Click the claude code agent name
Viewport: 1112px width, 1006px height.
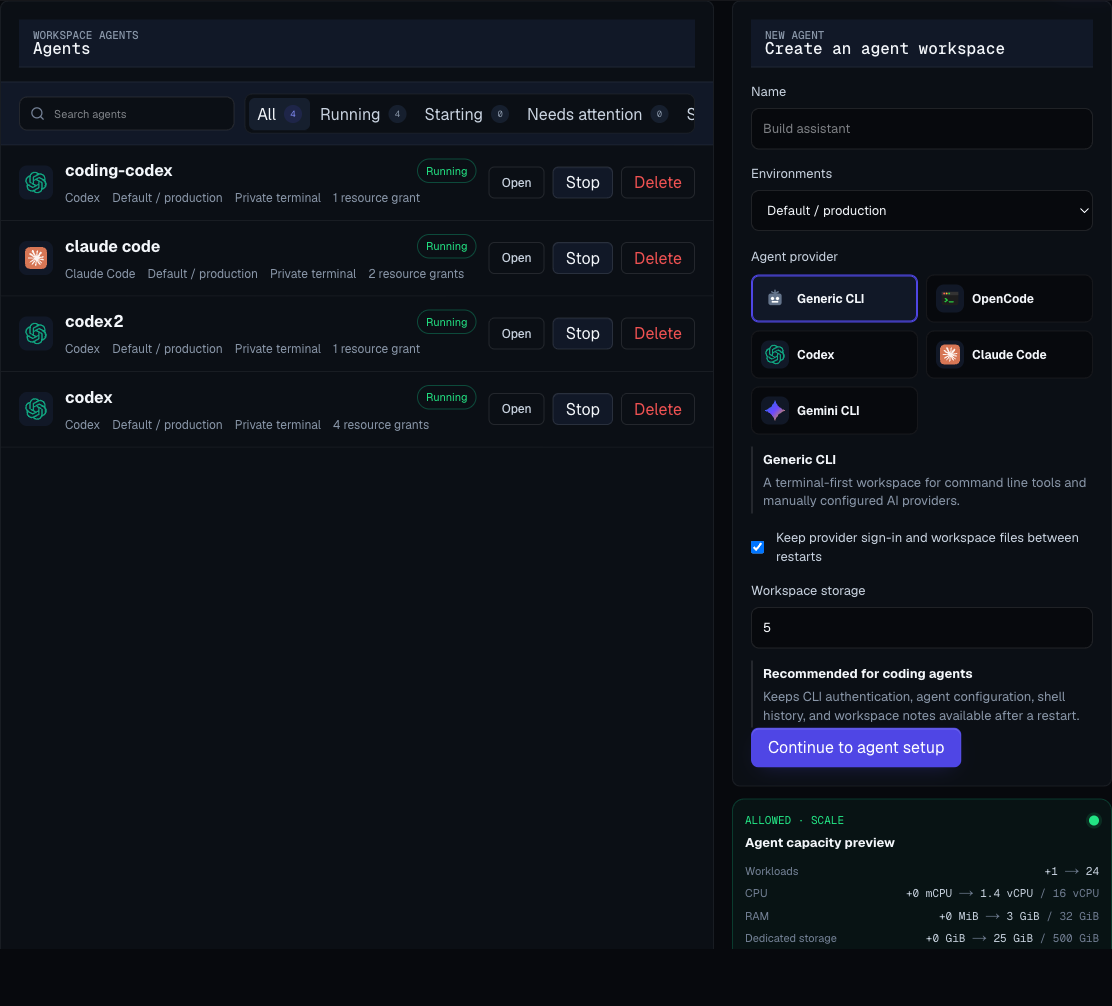112,247
